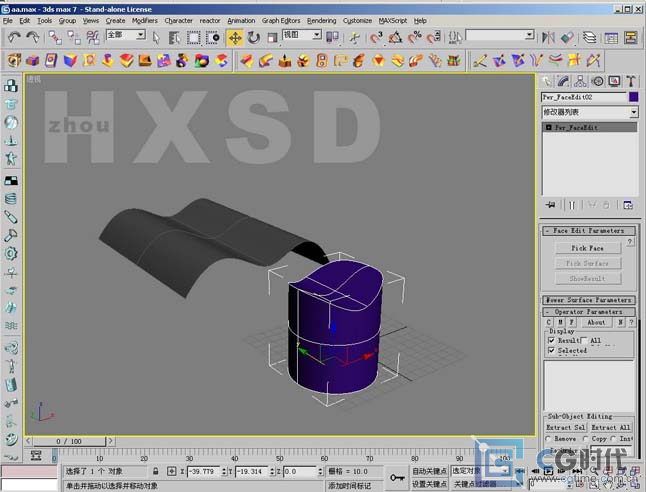Increase the X coordinate spinner
Image resolution: width=646 pixels, height=492 pixels.
coord(224,469)
